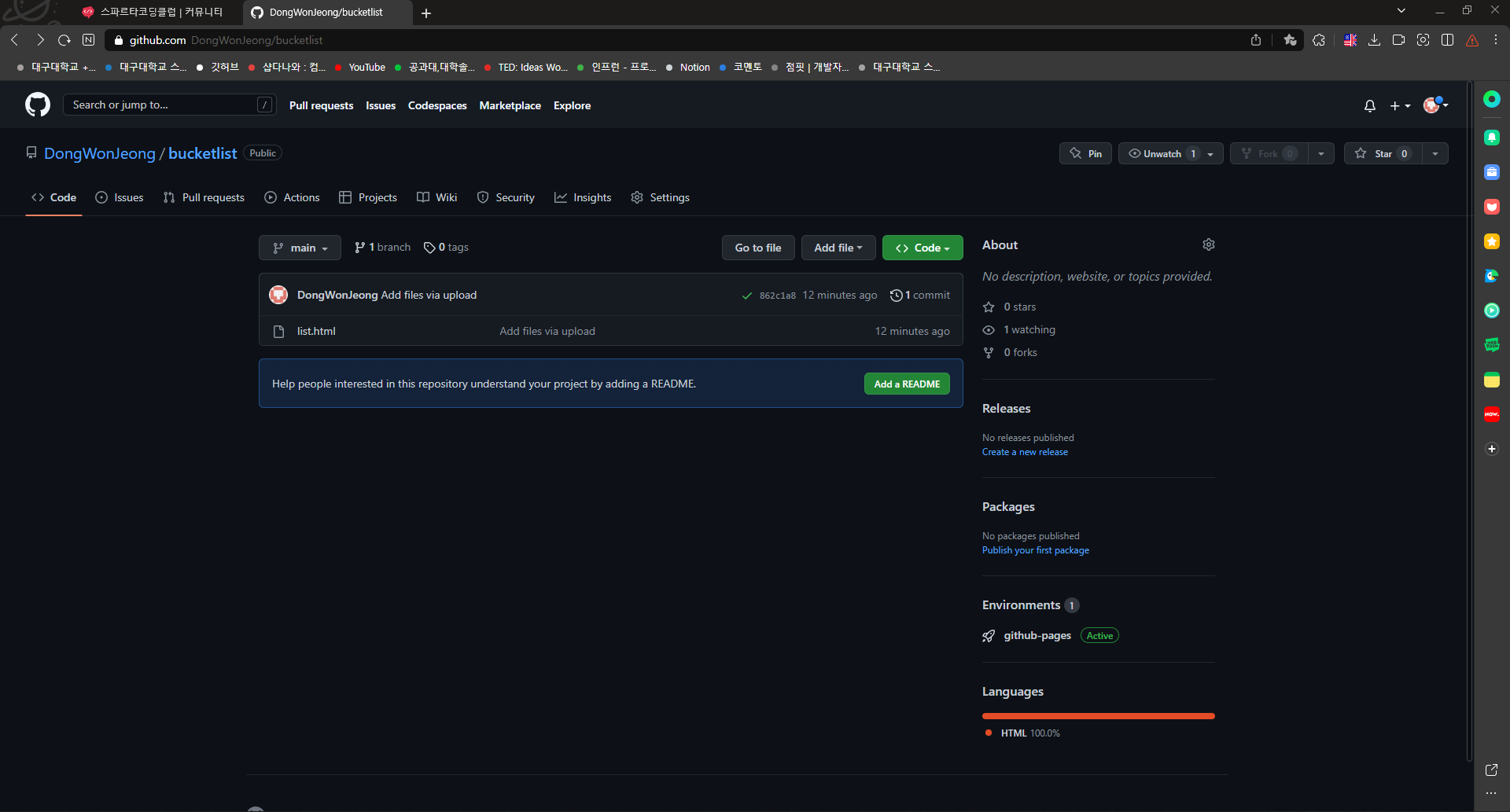Star the bucketlist repository
This screenshot has width=1510, height=812.
[x=1383, y=153]
